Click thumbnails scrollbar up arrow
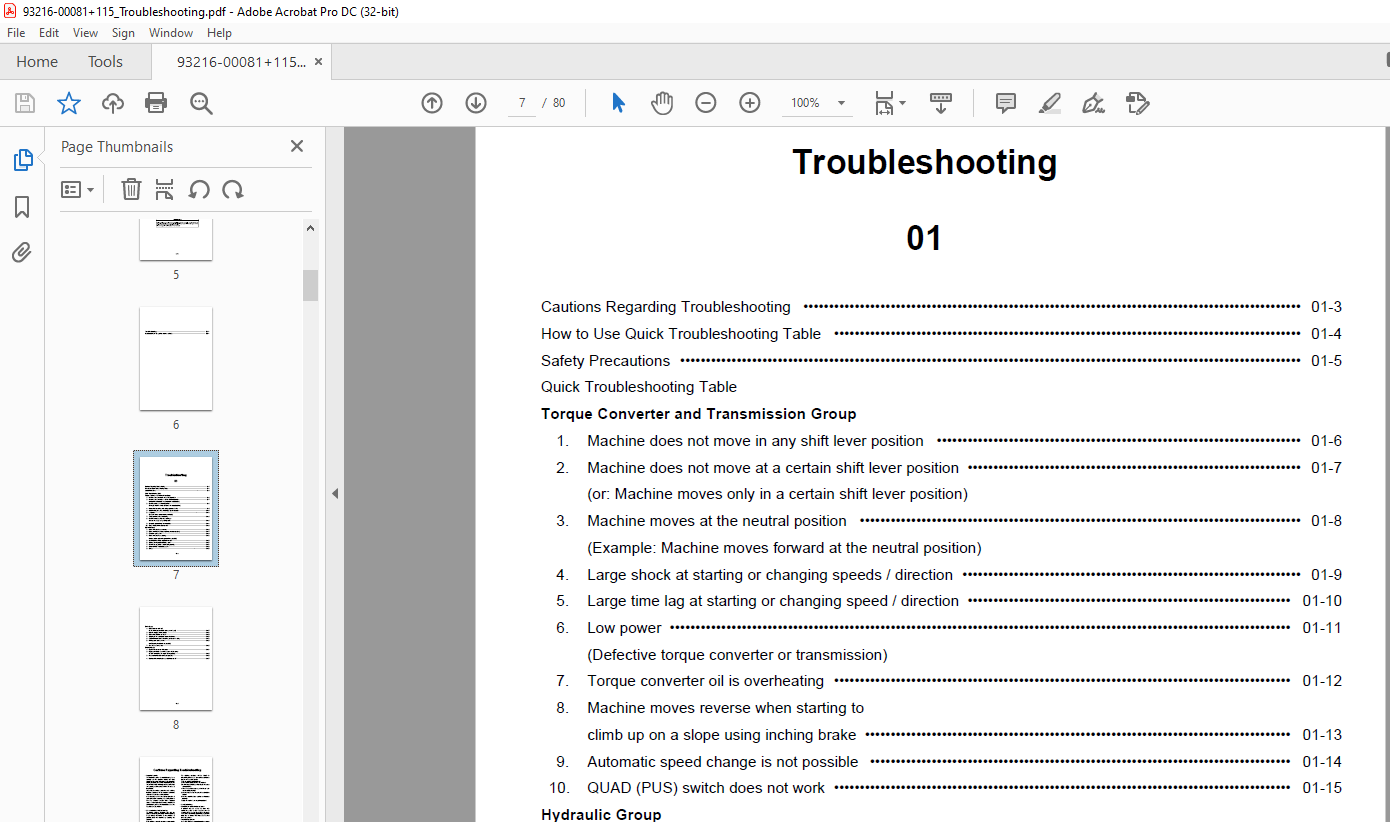1390x822 pixels. (x=310, y=228)
